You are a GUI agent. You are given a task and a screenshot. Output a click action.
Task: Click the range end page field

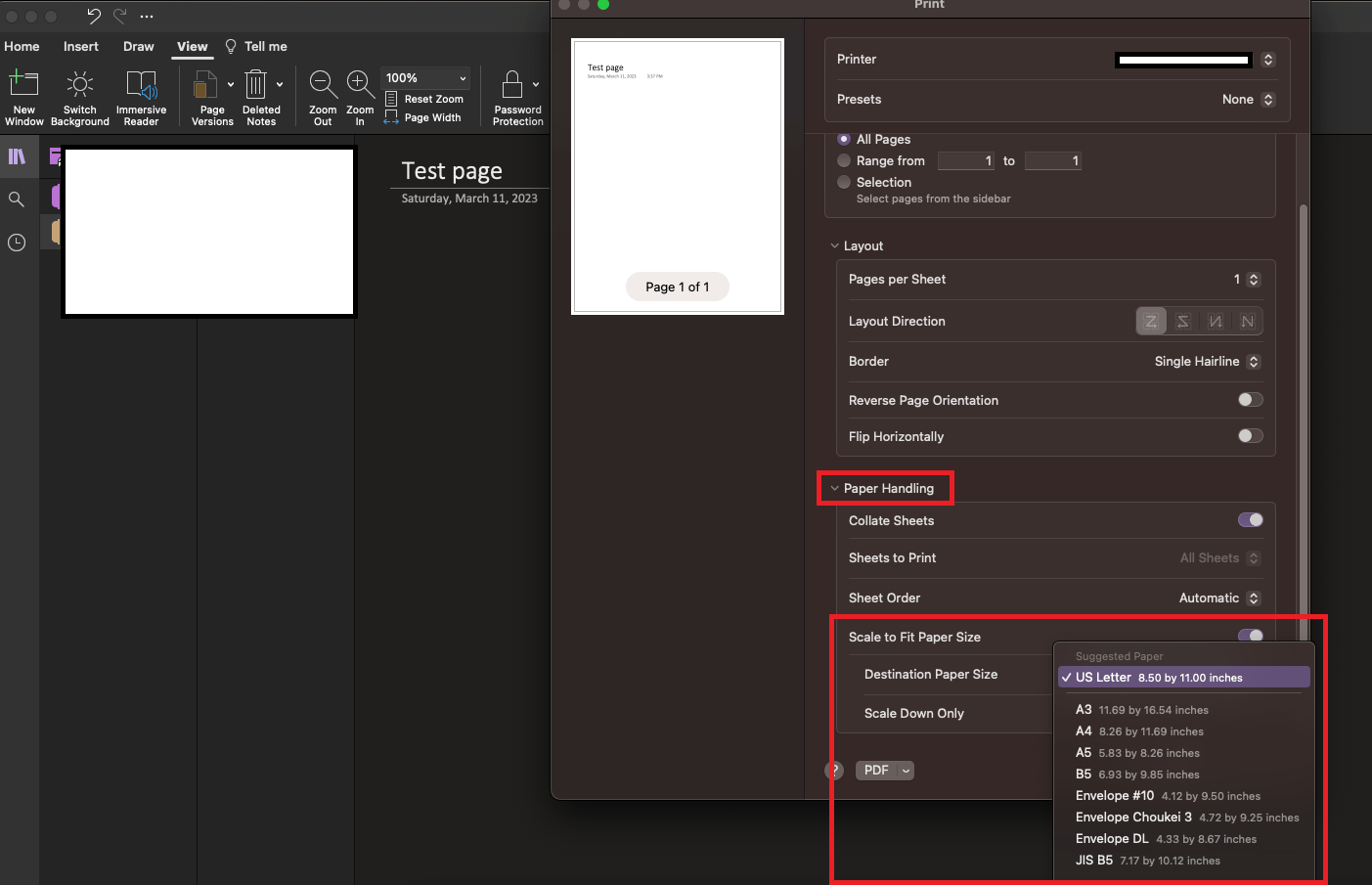pos(1053,161)
